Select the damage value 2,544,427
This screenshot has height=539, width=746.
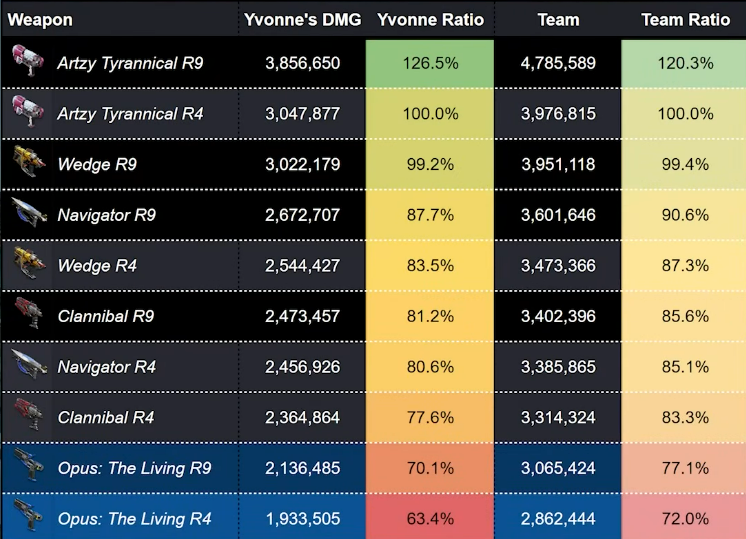click(x=303, y=265)
